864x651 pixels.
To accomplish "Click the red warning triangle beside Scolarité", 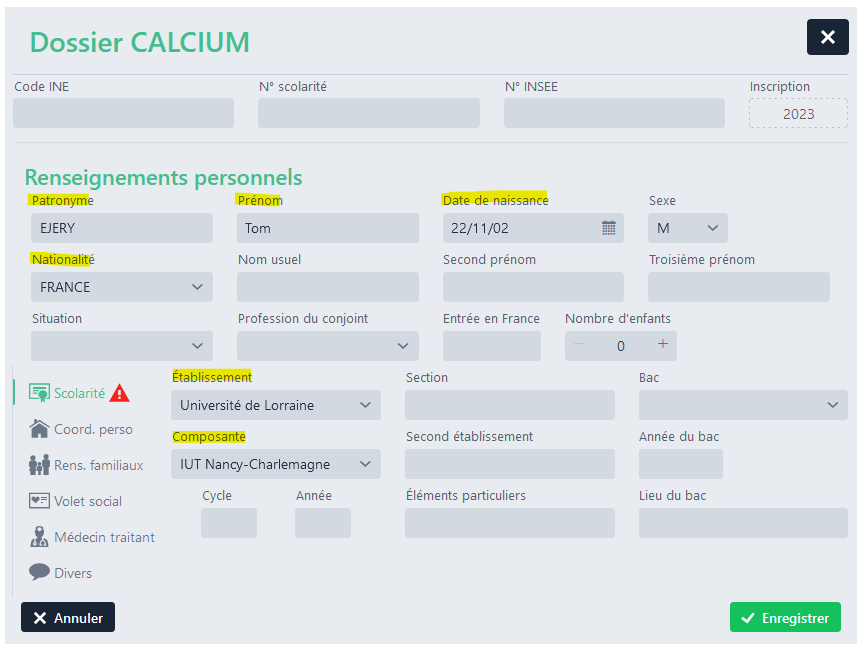I will point(120,393).
